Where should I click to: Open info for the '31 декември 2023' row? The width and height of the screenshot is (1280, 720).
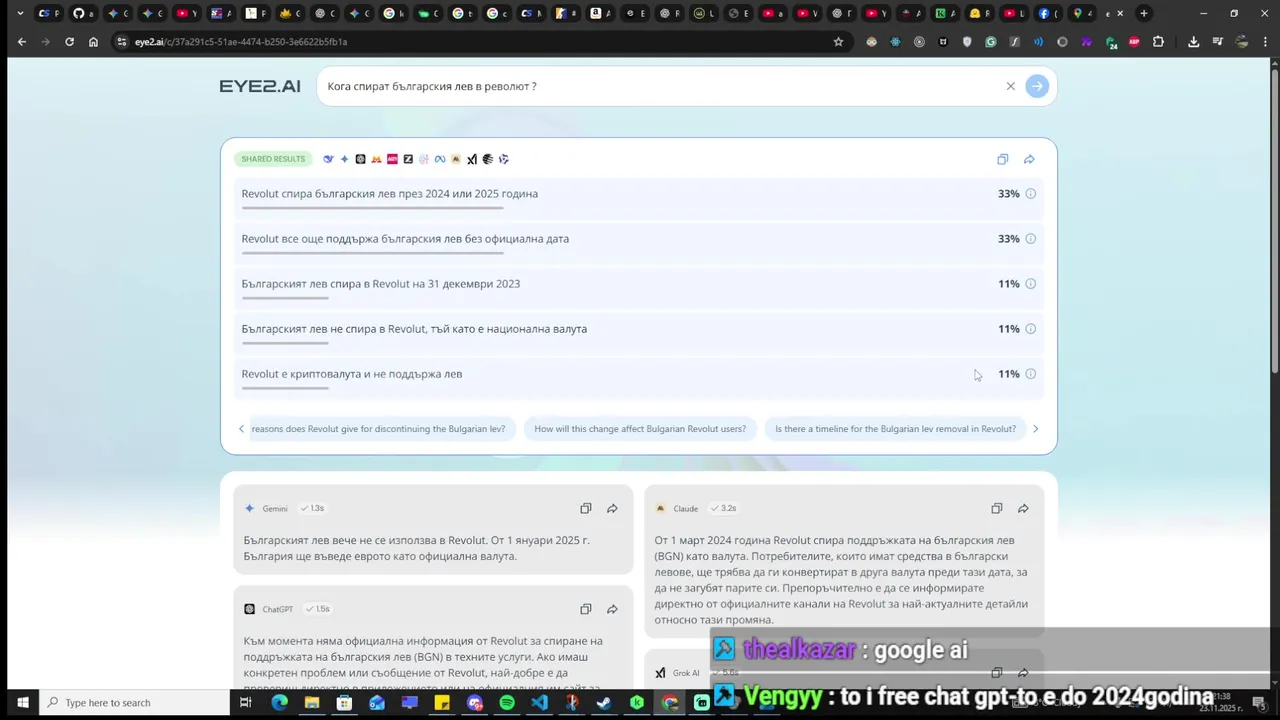(1030, 284)
